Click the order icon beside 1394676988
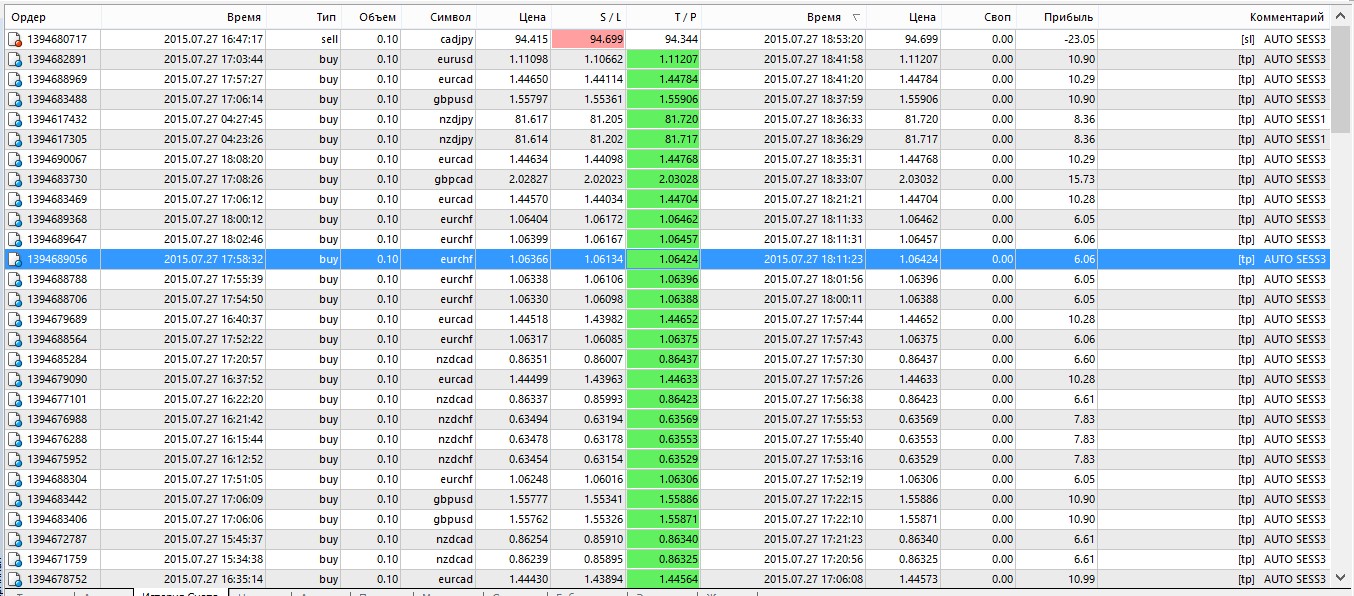 (x=15, y=419)
